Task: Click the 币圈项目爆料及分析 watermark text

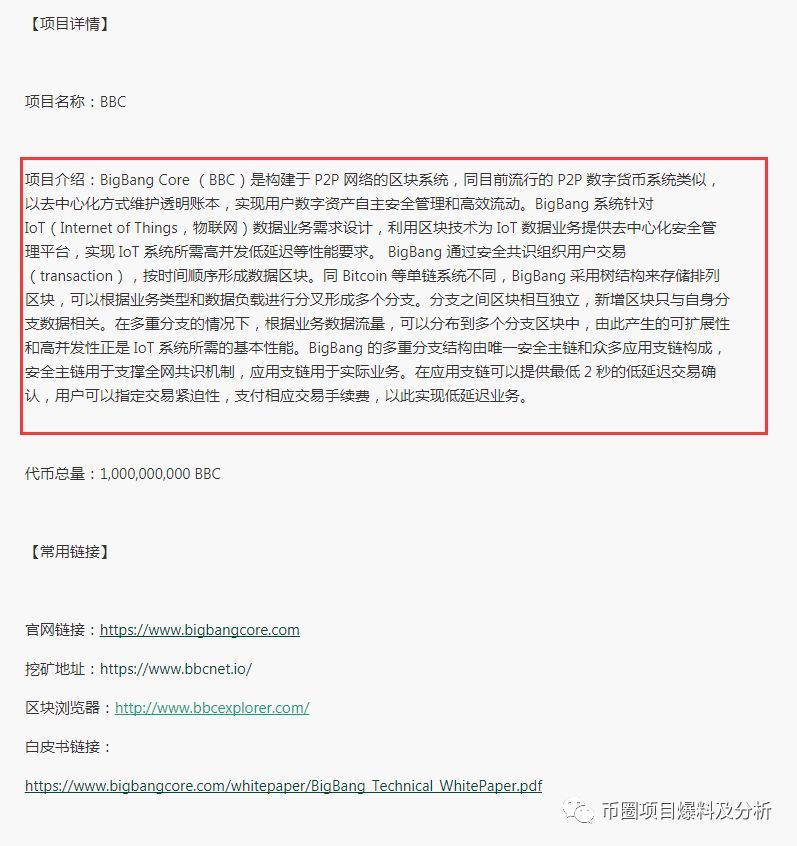Action: 686,811
